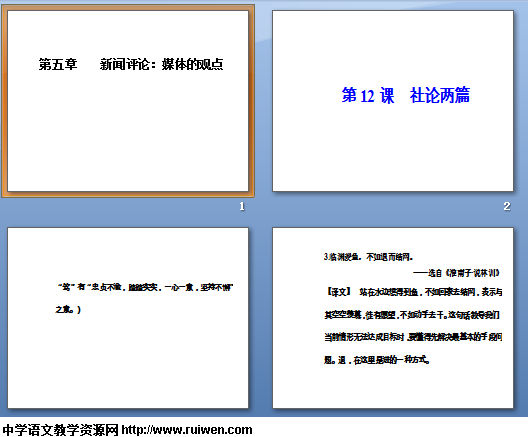528x437 pixels.
Task: Click the line starting with 其空空羡慕
Action: (412, 315)
